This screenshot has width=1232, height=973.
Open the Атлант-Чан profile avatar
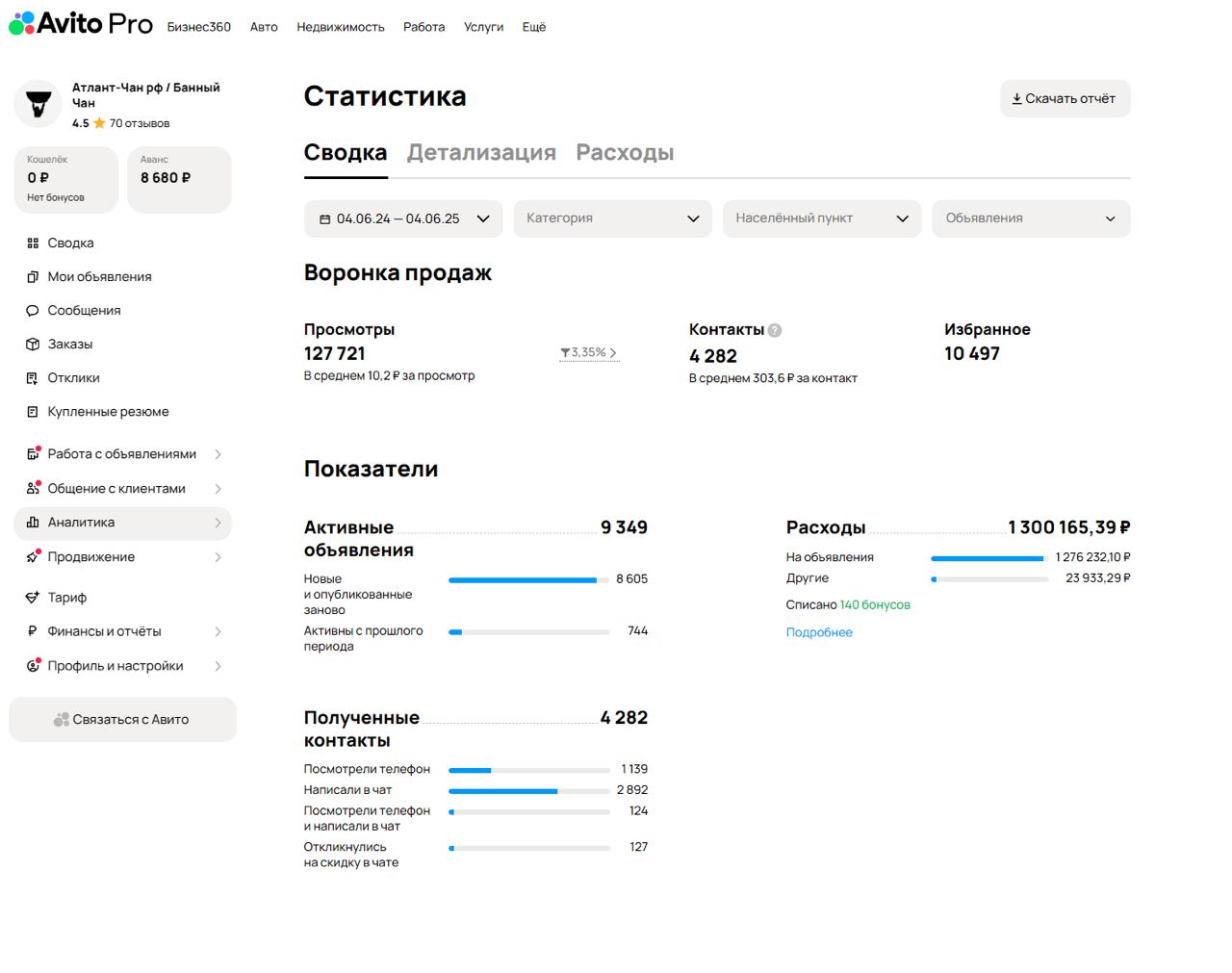pos(38,104)
